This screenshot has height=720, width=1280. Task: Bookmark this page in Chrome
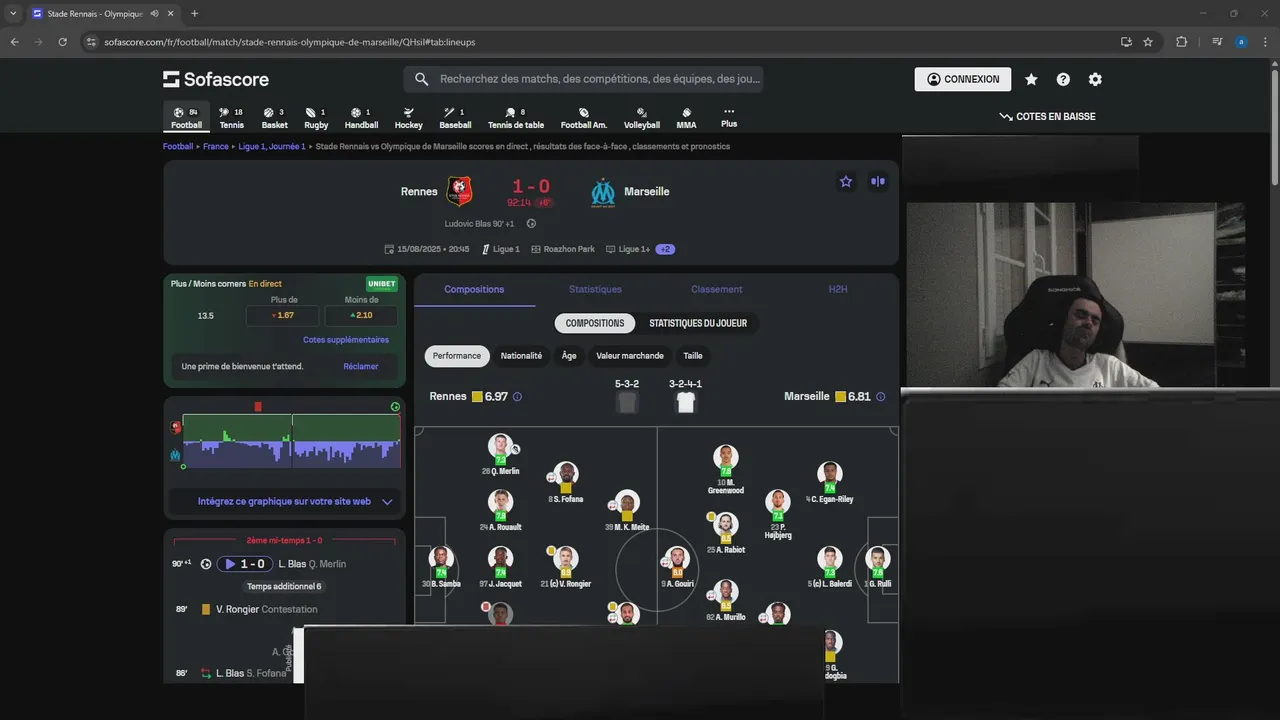[1148, 42]
